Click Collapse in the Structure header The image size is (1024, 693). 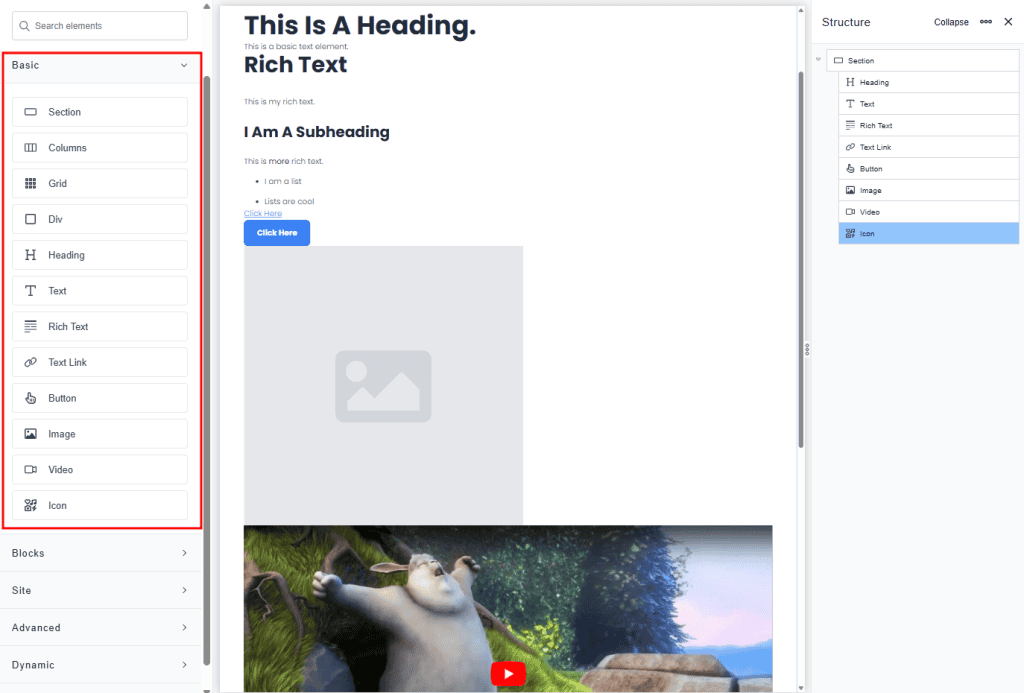point(951,22)
